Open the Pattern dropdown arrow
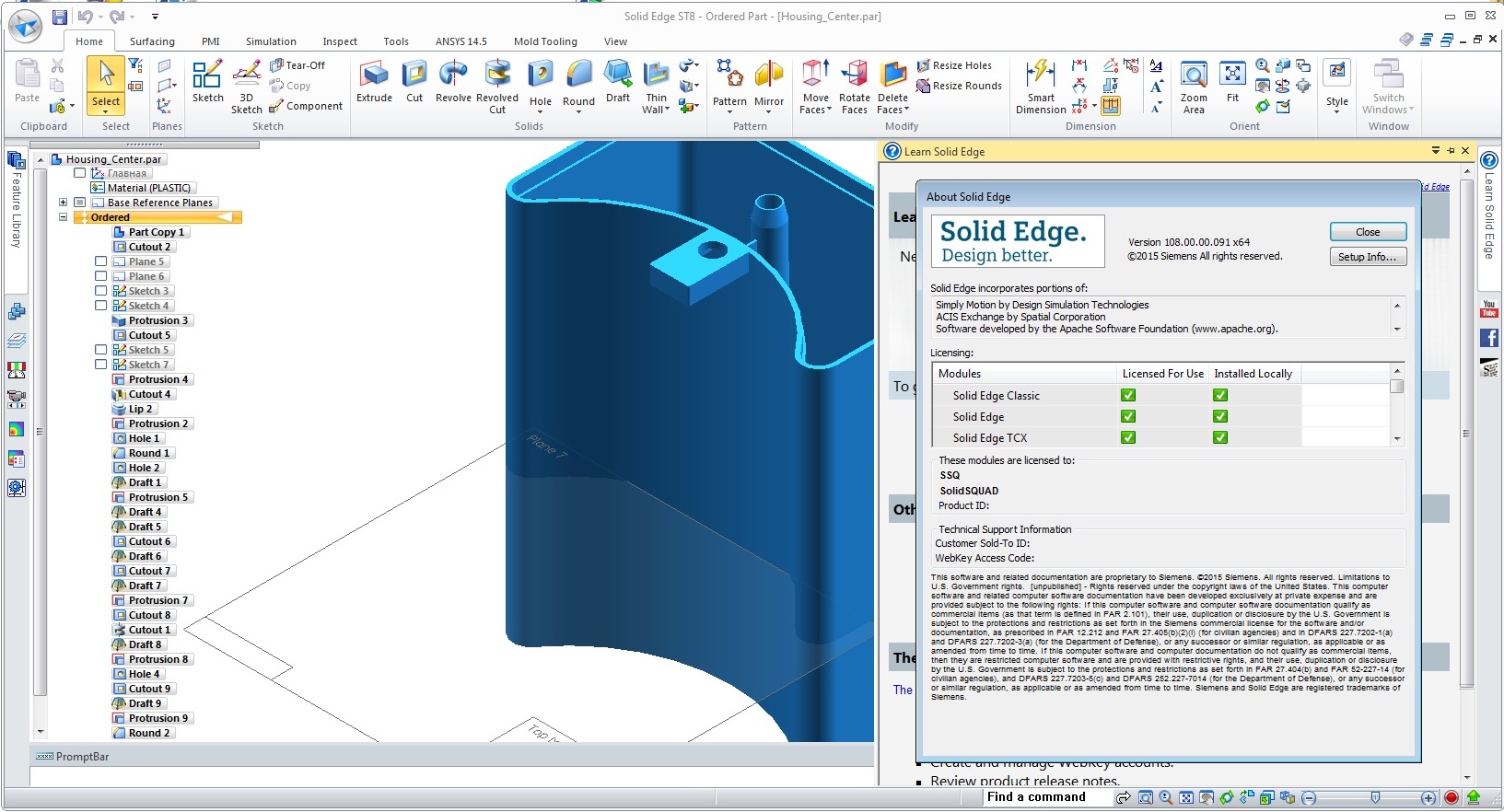Screen dimensions: 1504x812 (x=729, y=113)
